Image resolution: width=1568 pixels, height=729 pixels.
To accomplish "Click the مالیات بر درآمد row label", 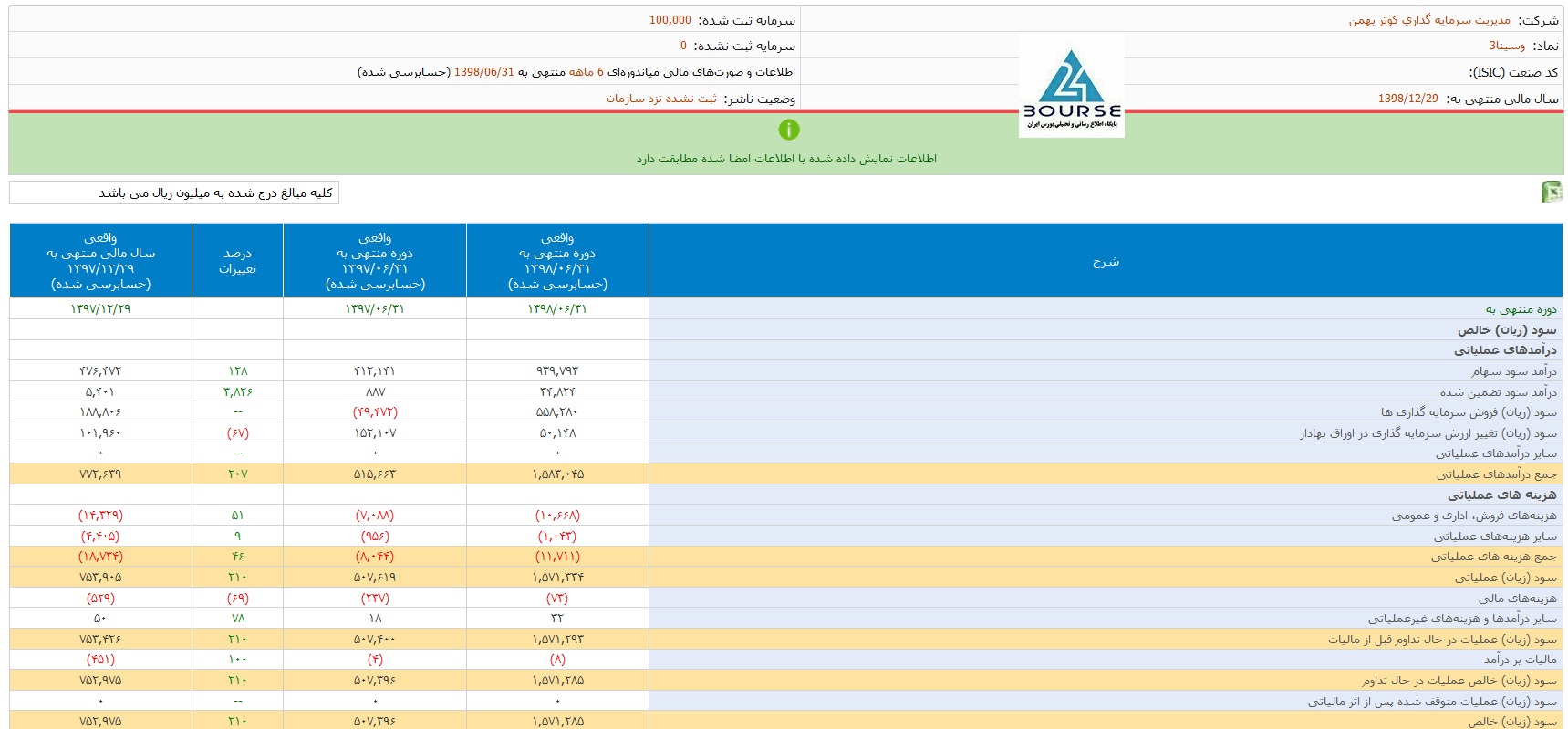I will pyautogui.click(x=1520, y=660).
